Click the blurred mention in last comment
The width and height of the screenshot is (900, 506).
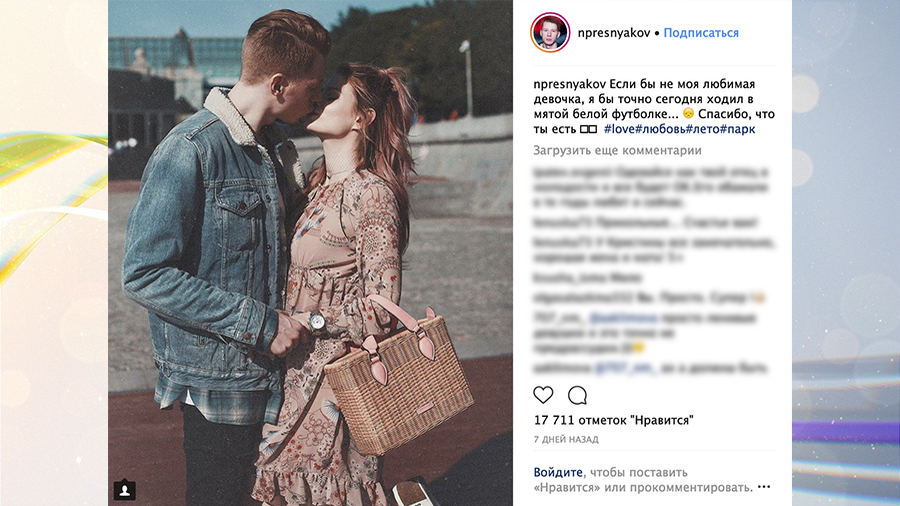(x=624, y=368)
